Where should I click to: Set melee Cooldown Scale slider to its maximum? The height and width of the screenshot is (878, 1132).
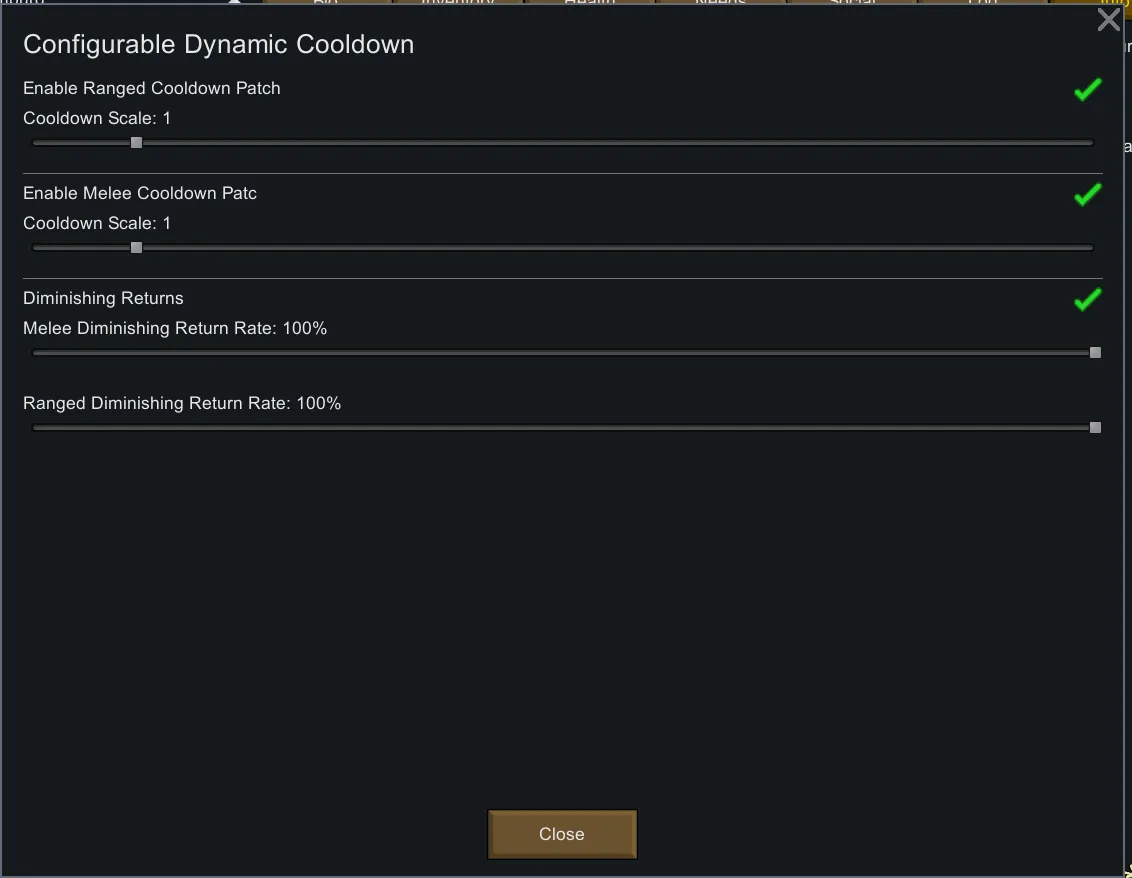pos(1092,247)
